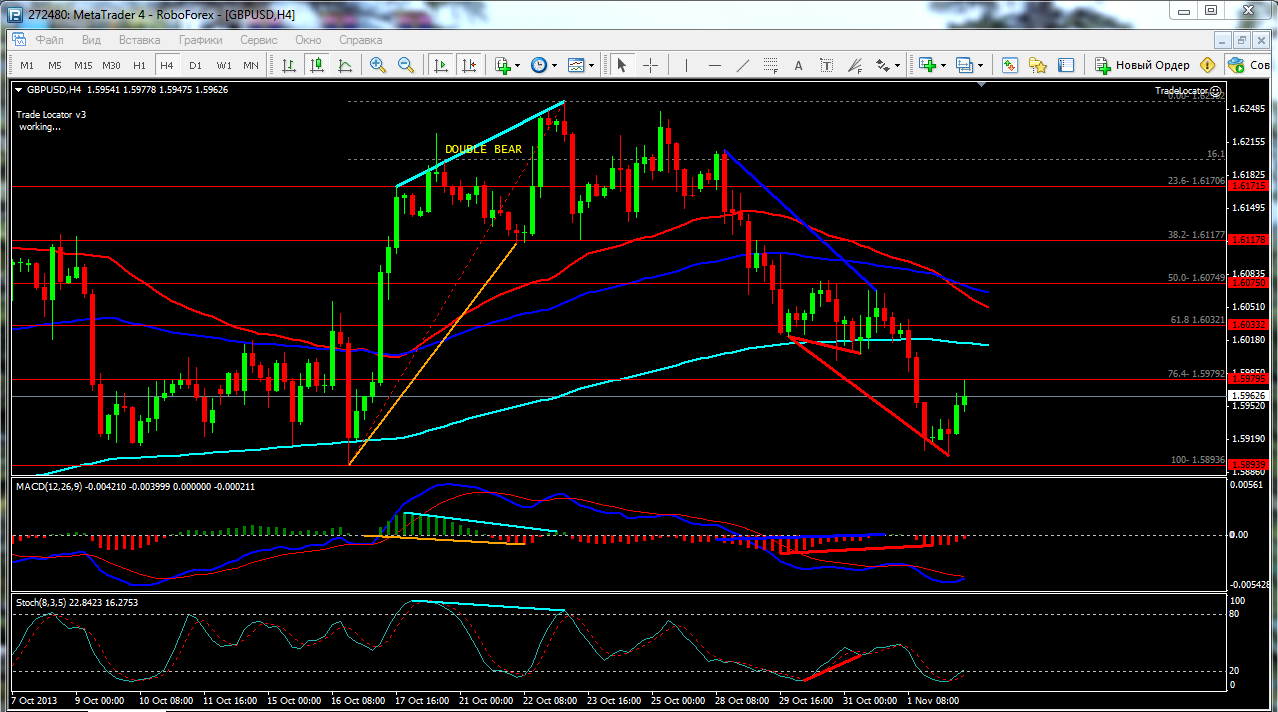The image size is (1278, 712).
Task: Toggle chart shift from right edge
Action: [468, 65]
